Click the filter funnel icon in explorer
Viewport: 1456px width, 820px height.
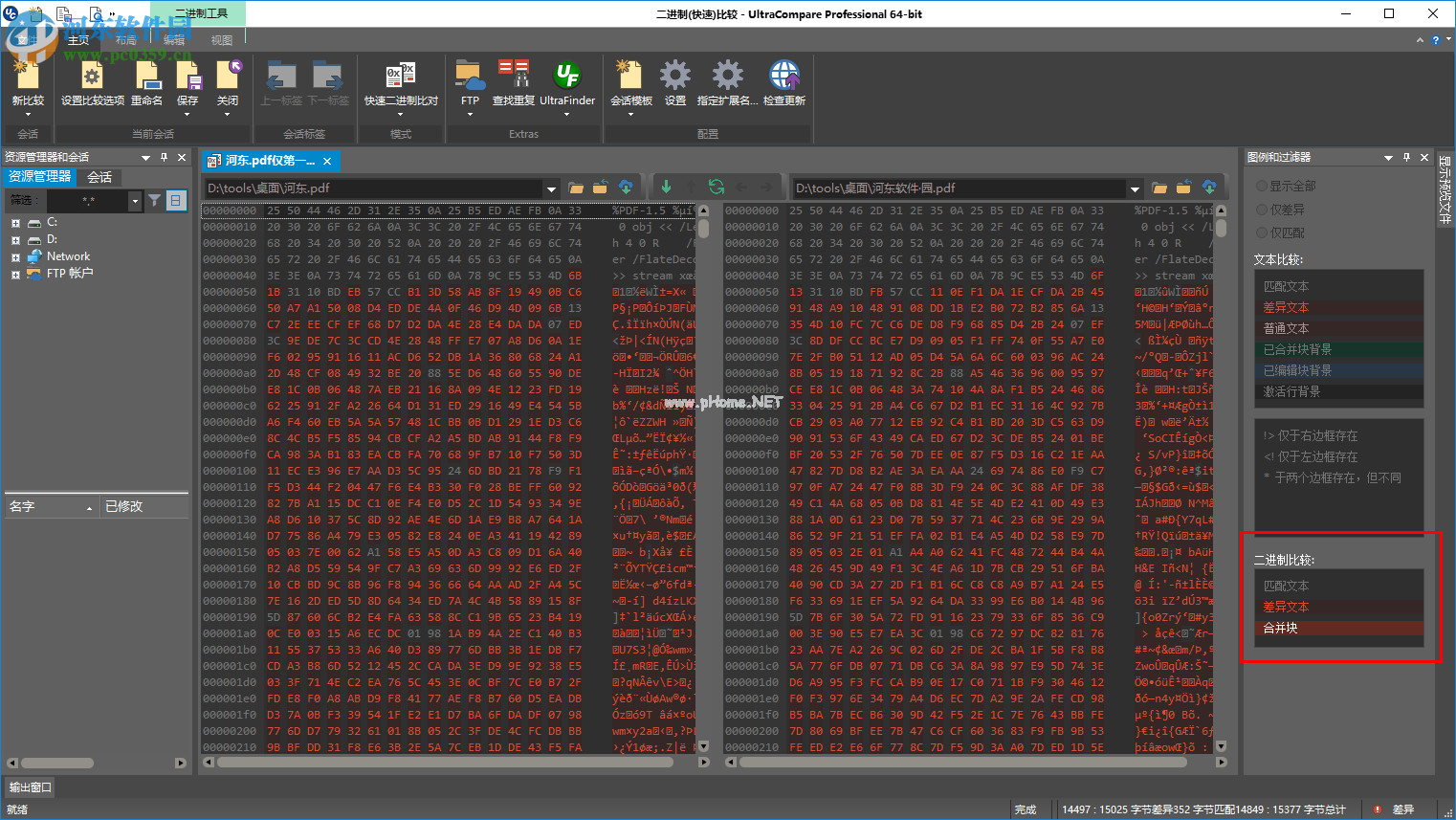[154, 200]
